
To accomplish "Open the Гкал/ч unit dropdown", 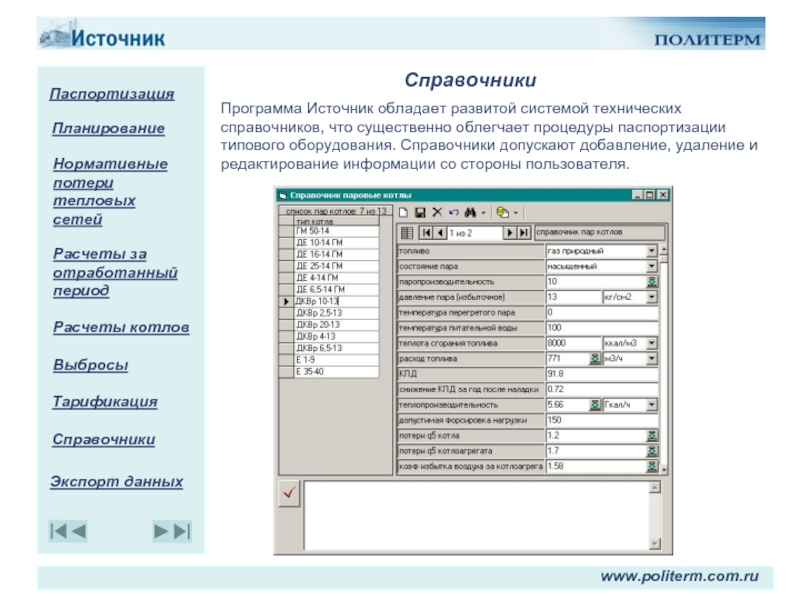I will click(652, 405).
